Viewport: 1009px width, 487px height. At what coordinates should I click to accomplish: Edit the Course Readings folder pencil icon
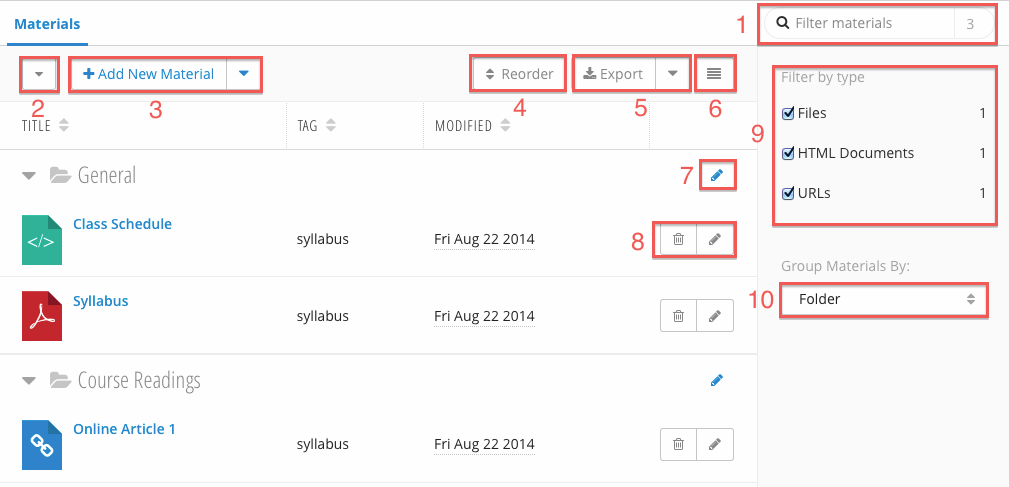pyautogui.click(x=717, y=380)
